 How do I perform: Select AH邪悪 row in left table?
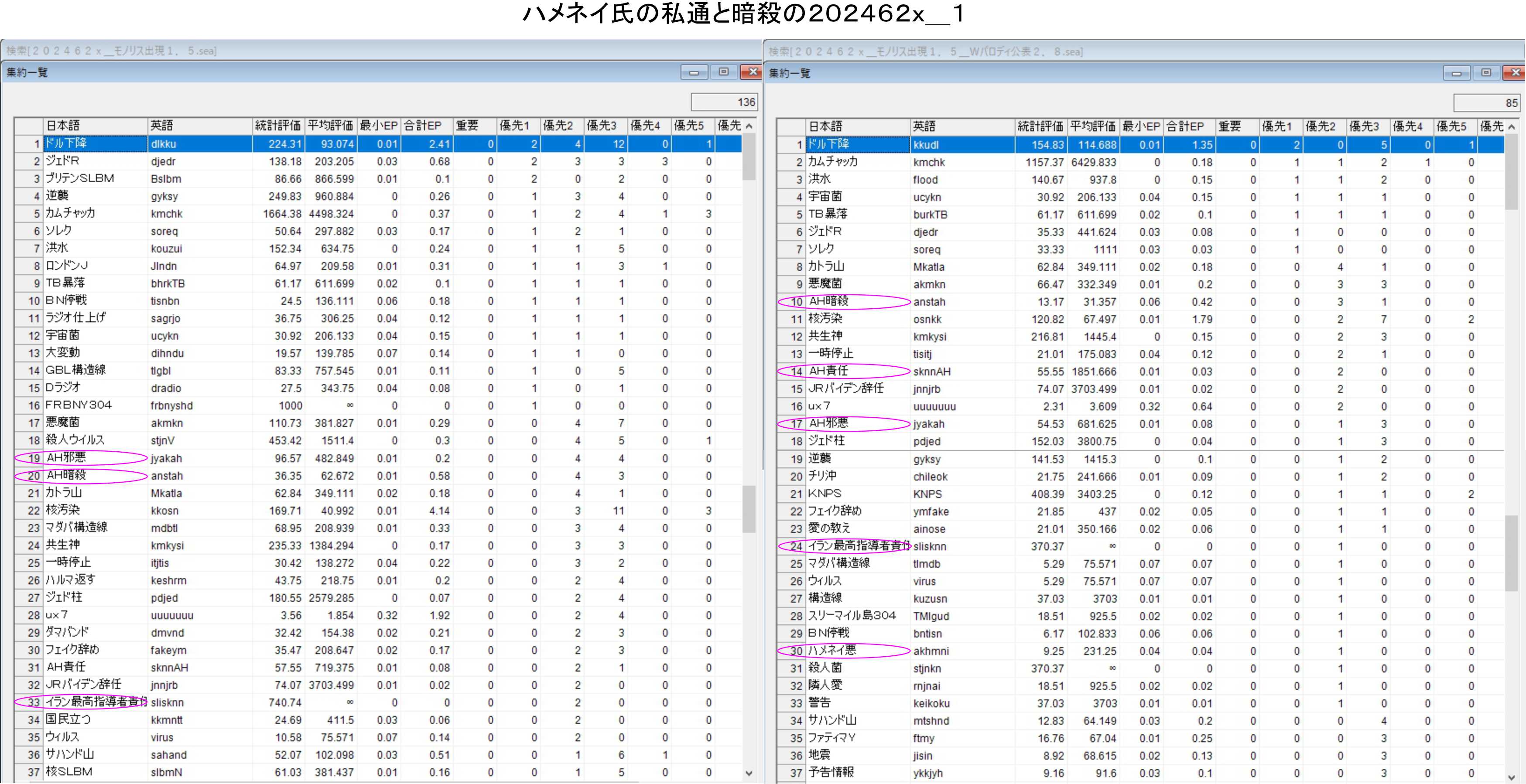tap(378, 458)
